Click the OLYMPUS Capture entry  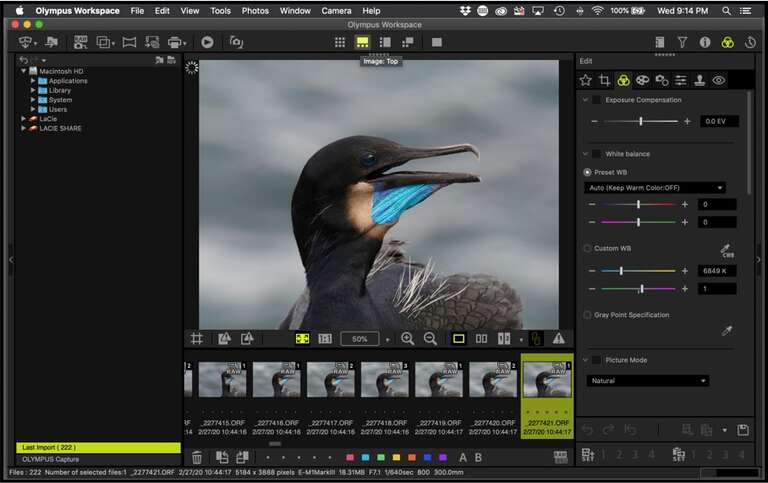pos(50,459)
